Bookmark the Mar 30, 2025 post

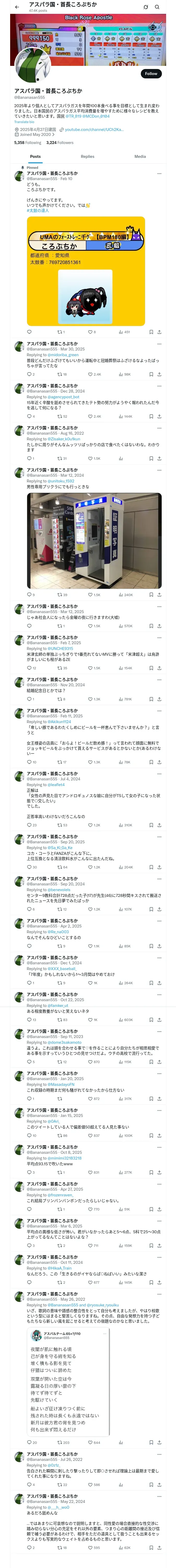(x=151, y=374)
